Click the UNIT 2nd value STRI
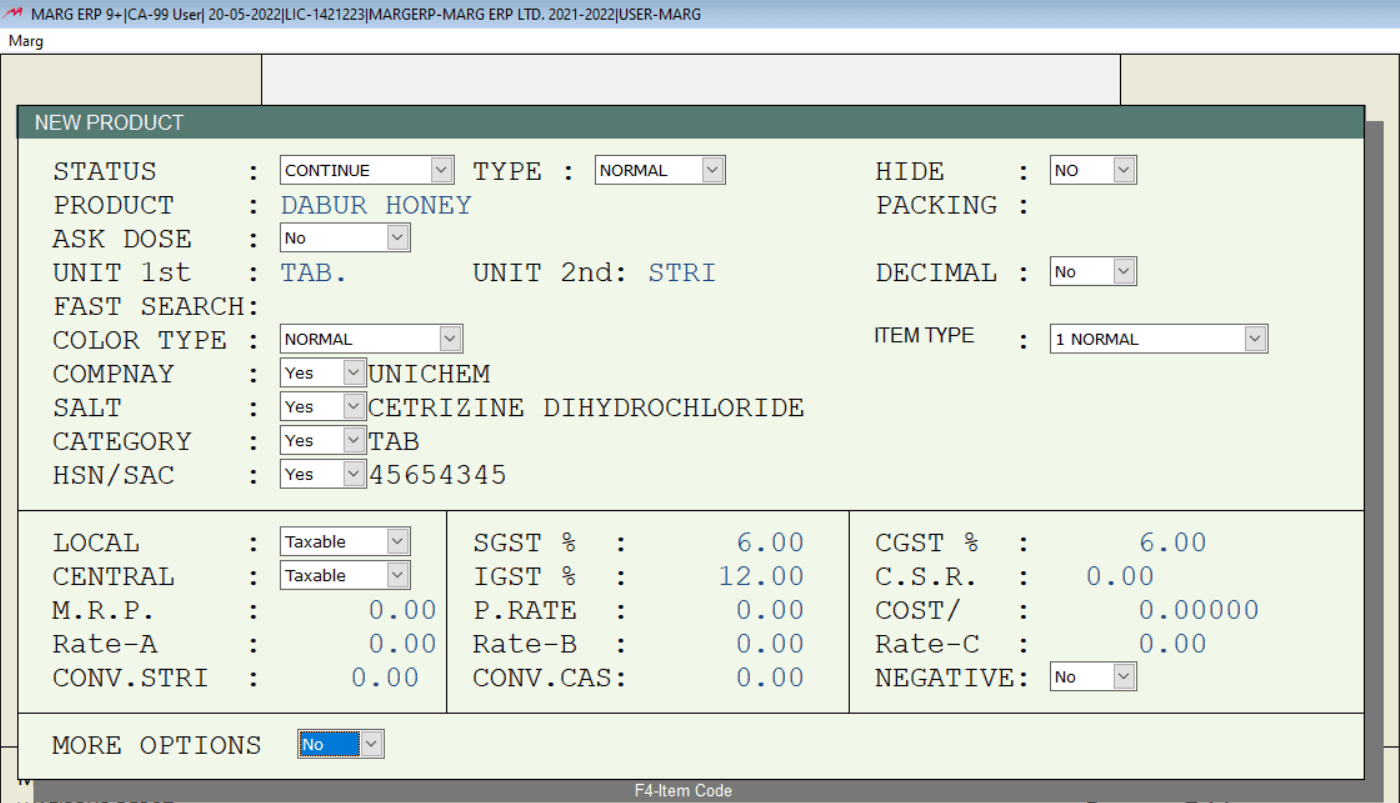The height and width of the screenshot is (803, 1400). [682, 273]
